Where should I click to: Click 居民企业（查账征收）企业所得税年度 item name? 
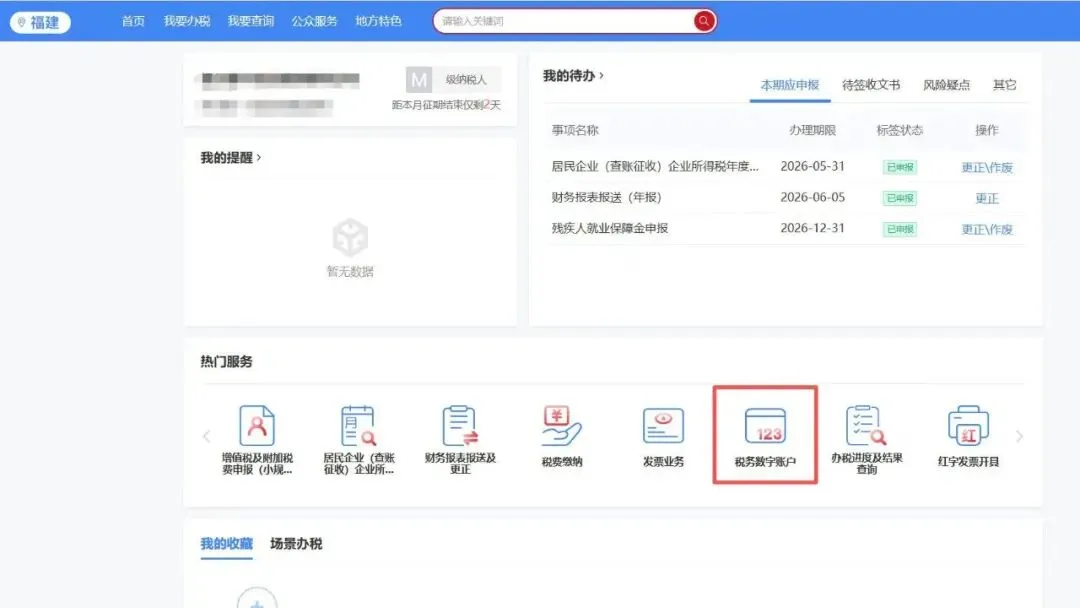(655, 167)
